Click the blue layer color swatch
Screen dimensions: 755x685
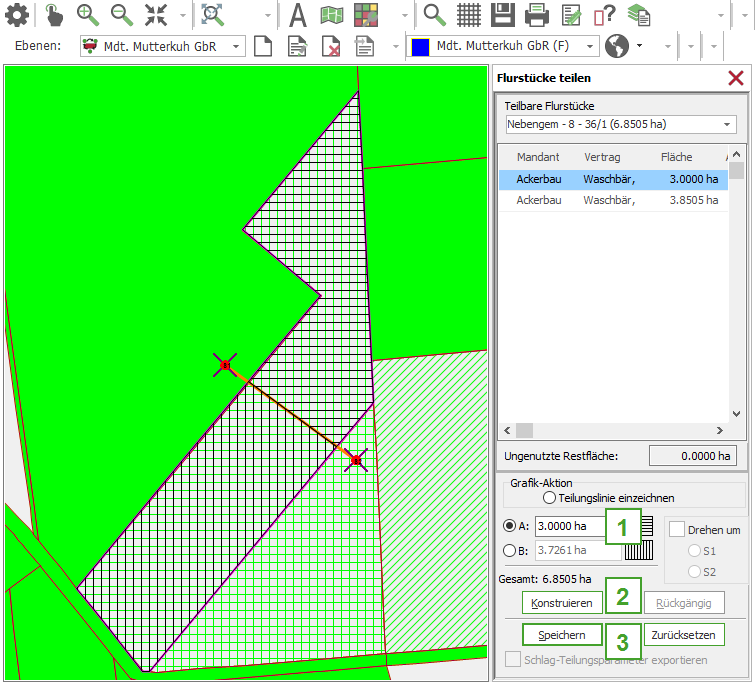pos(420,46)
